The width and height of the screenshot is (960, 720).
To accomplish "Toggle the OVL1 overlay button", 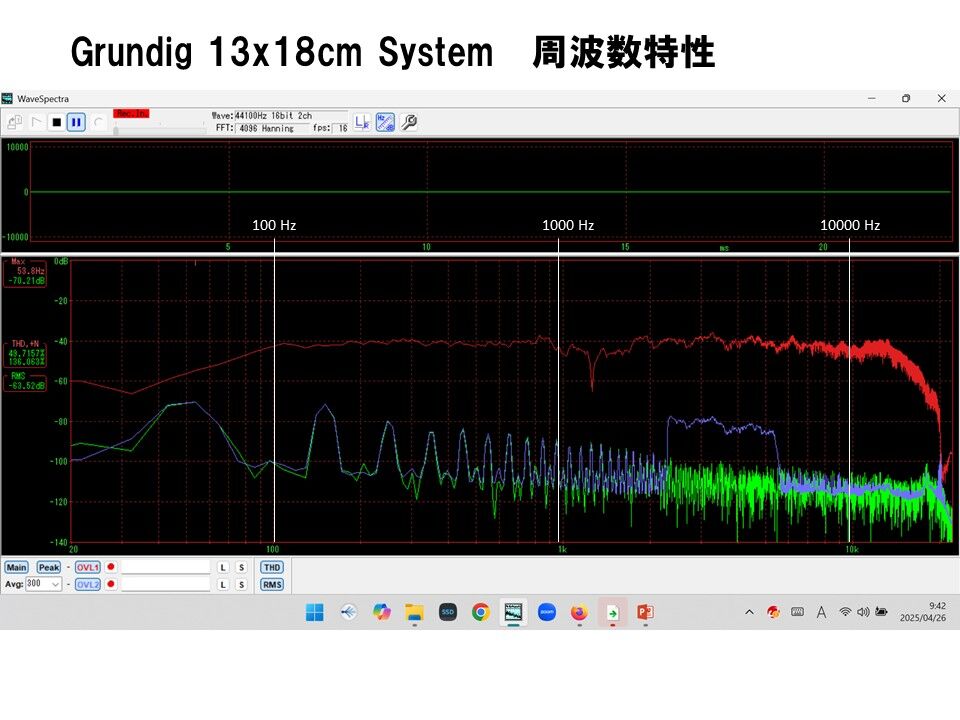I will pyautogui.click(x=88, y=568).
